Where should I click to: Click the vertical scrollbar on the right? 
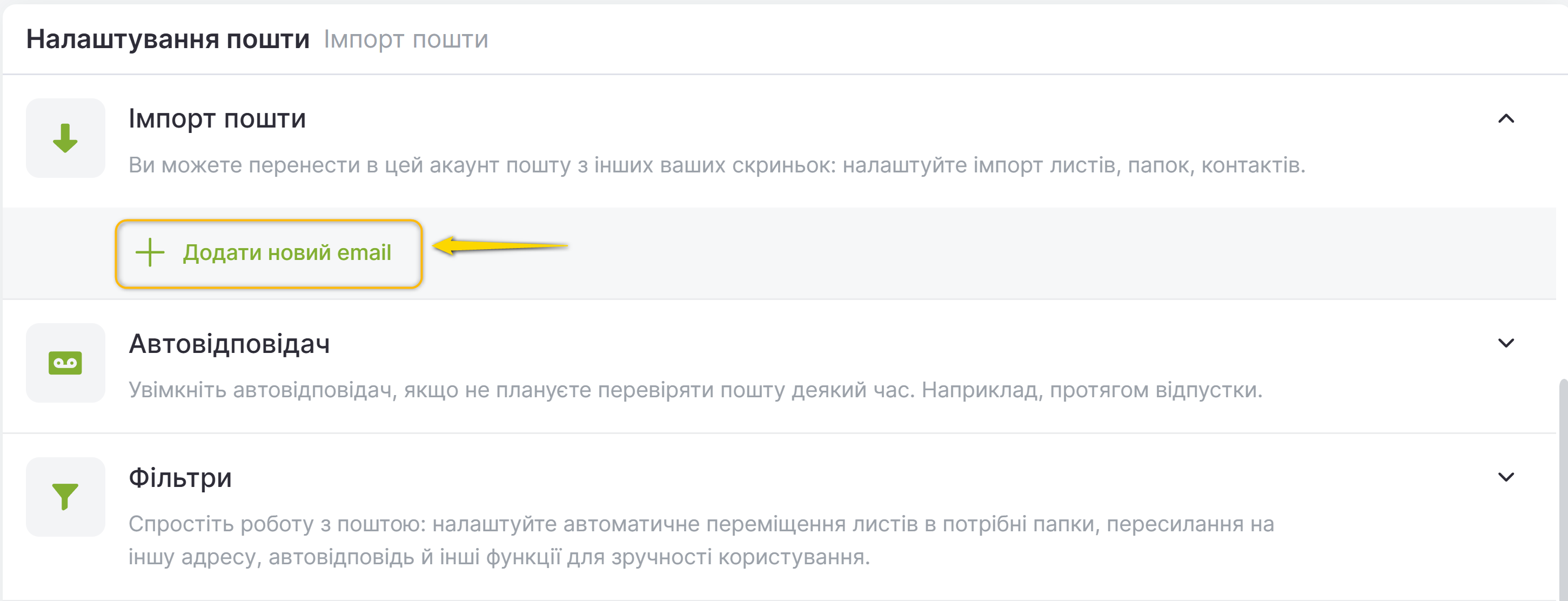point(1562,487)
